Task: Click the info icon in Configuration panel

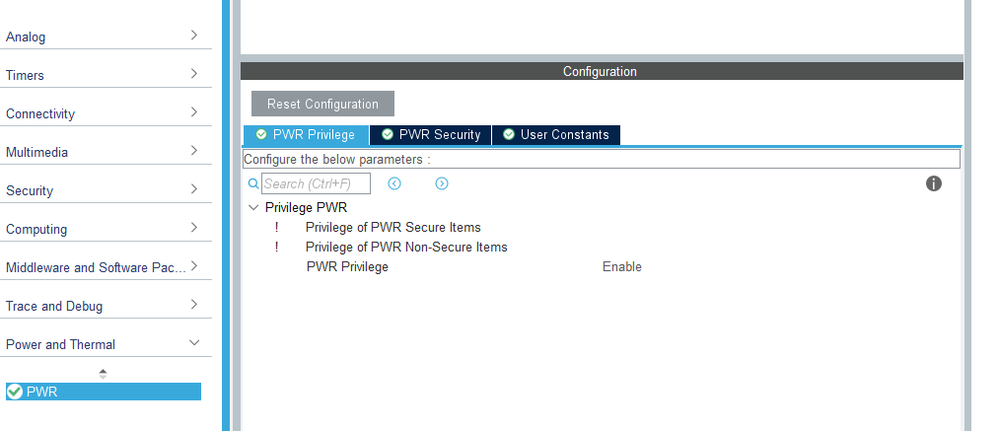Action: coord(934,183)
